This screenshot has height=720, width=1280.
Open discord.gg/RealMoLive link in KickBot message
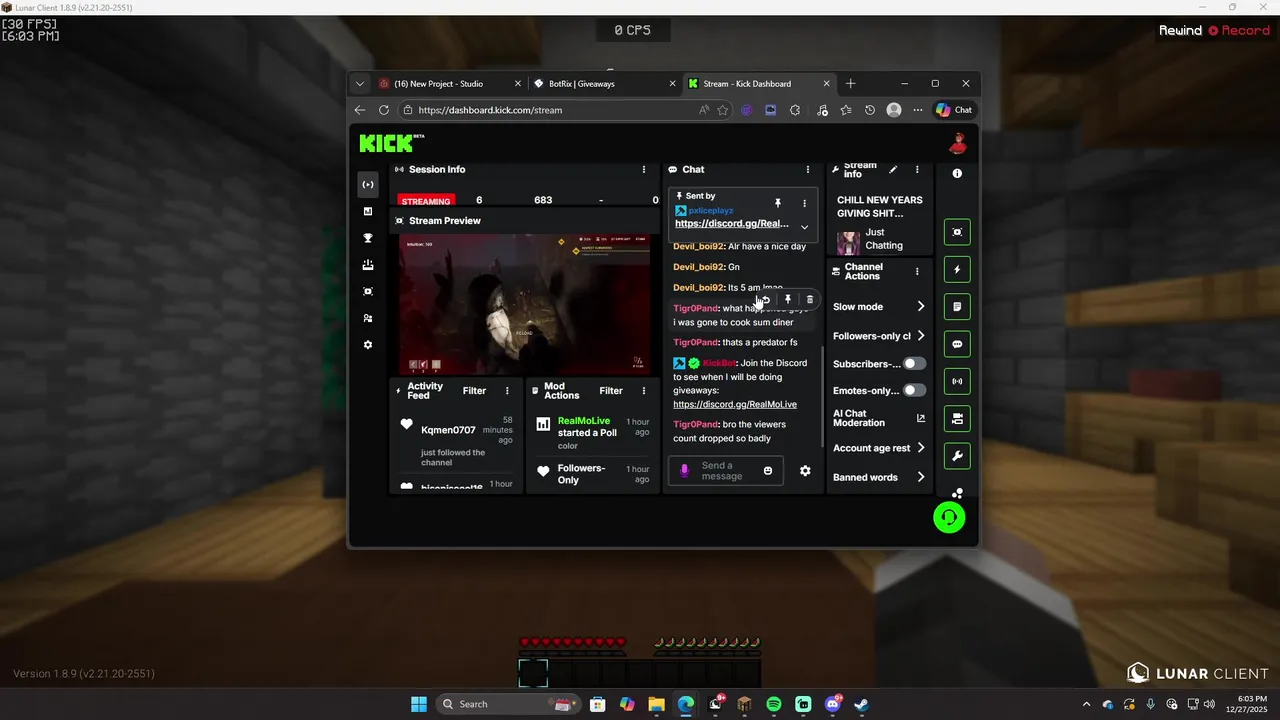tap(735, 404)
